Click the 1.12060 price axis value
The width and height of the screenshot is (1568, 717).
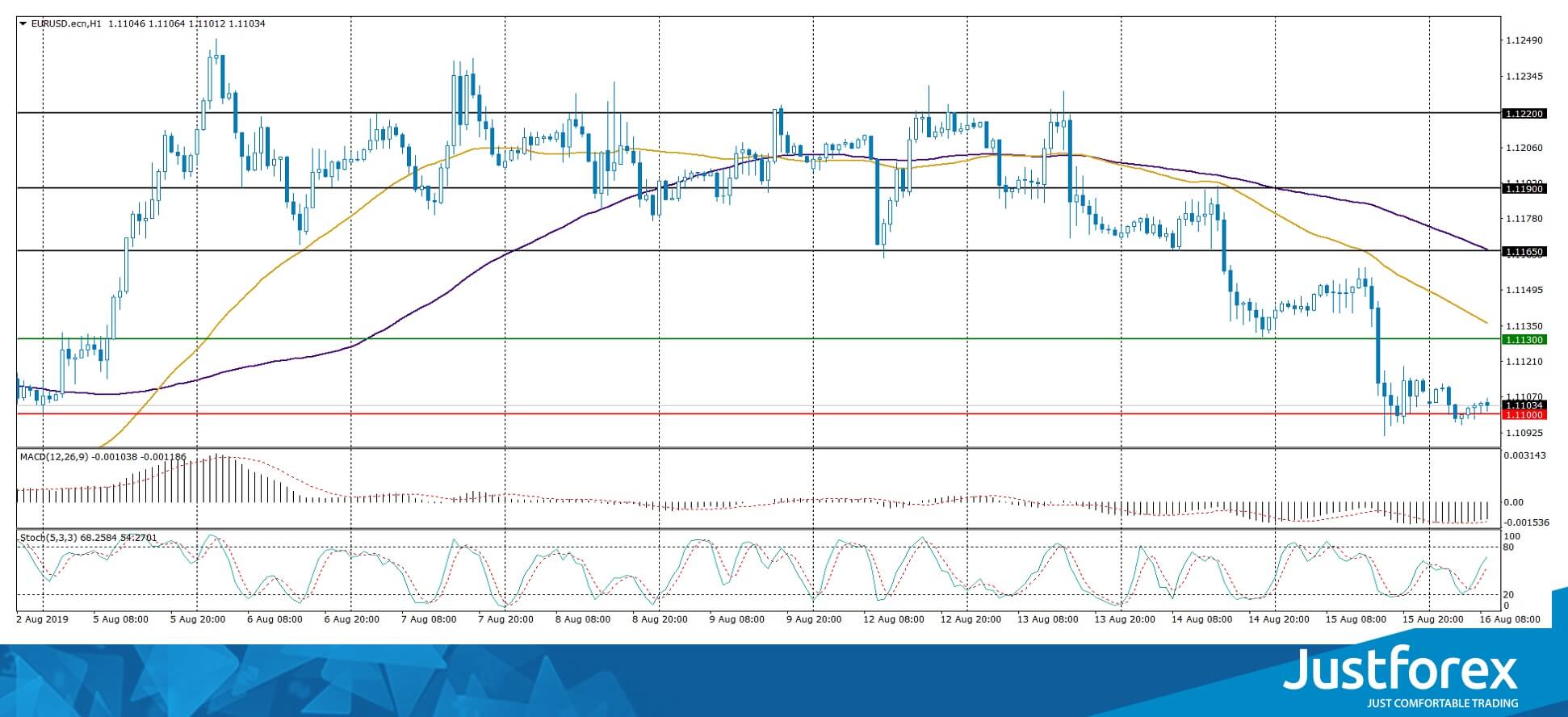(x=1524, y=148)
